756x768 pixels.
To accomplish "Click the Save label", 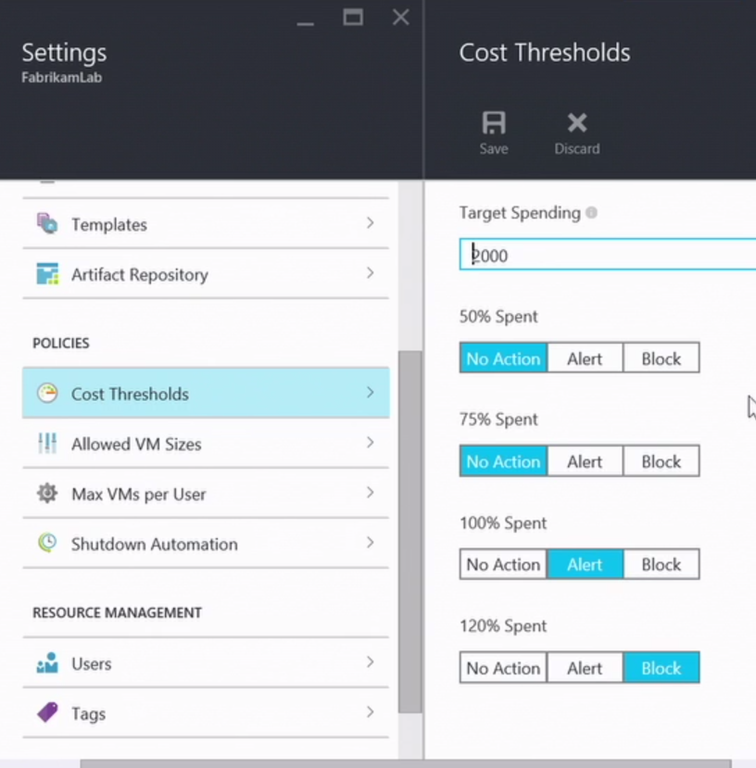I will point(494,148).
